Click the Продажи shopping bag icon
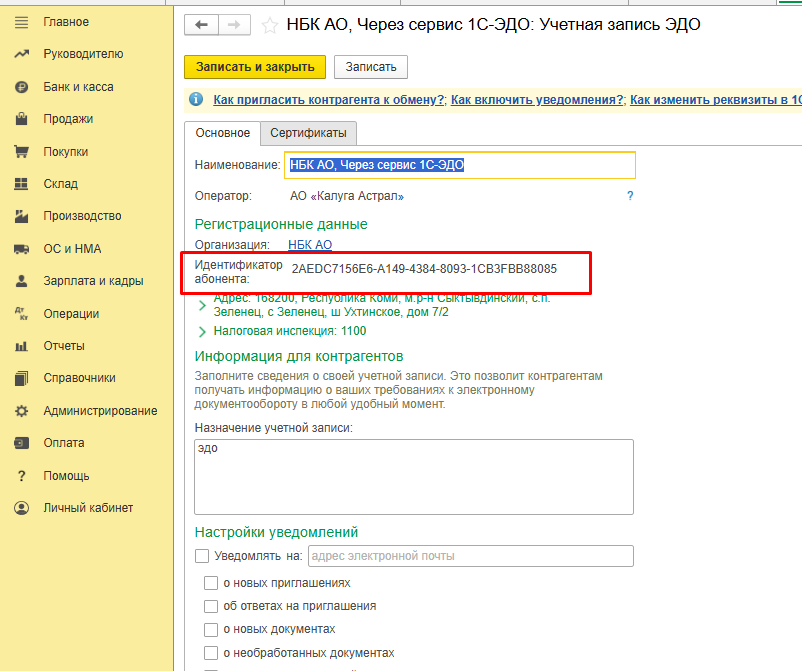The image size is (802, 671). (21, 119)
